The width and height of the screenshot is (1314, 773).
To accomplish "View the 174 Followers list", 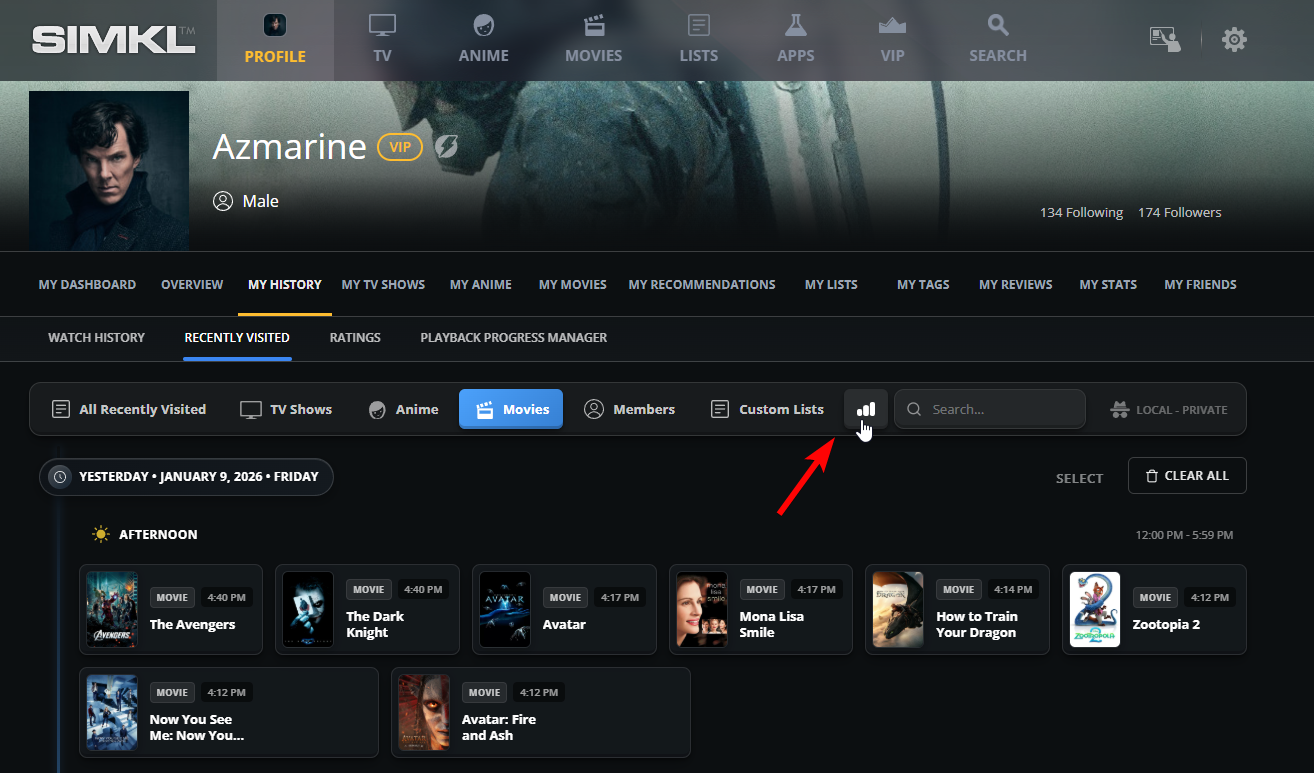I will (1179, 213).
